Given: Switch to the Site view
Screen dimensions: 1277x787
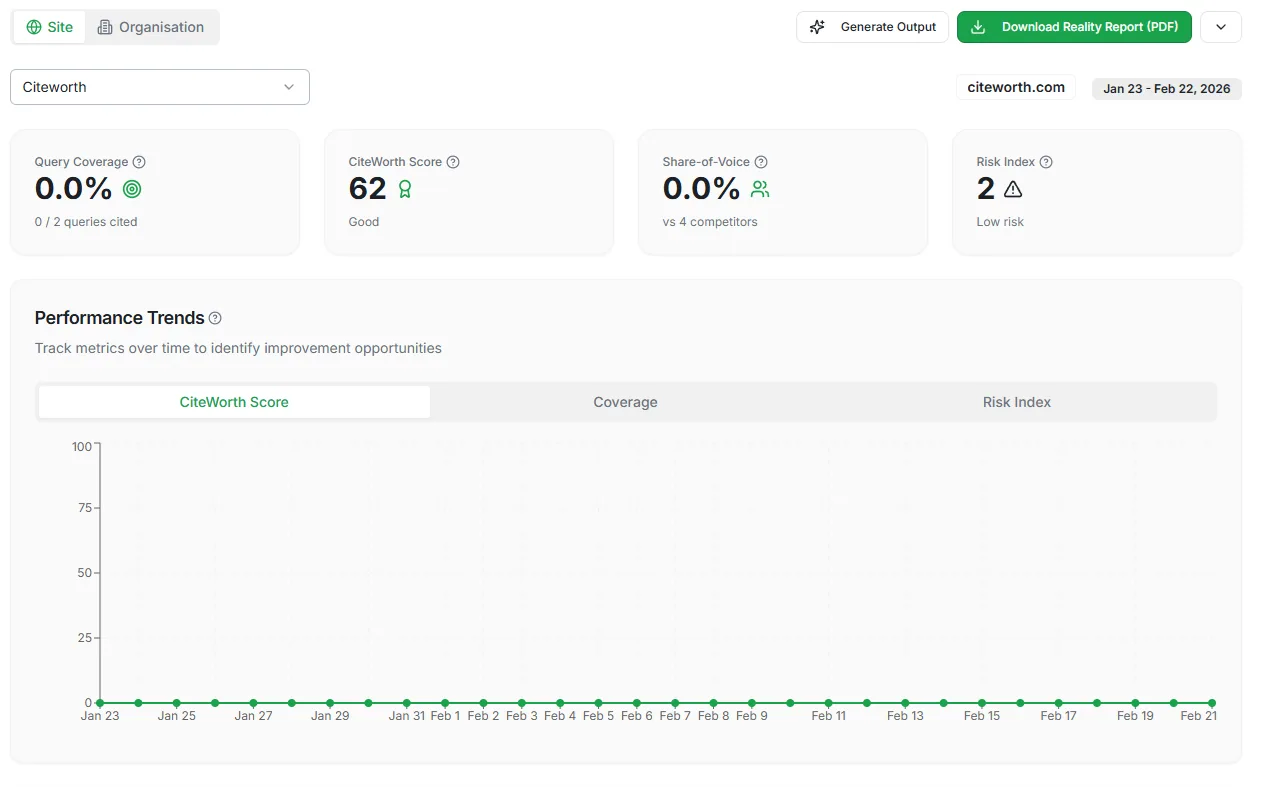Looking at the screenshot, I should [x=49, y=27].
